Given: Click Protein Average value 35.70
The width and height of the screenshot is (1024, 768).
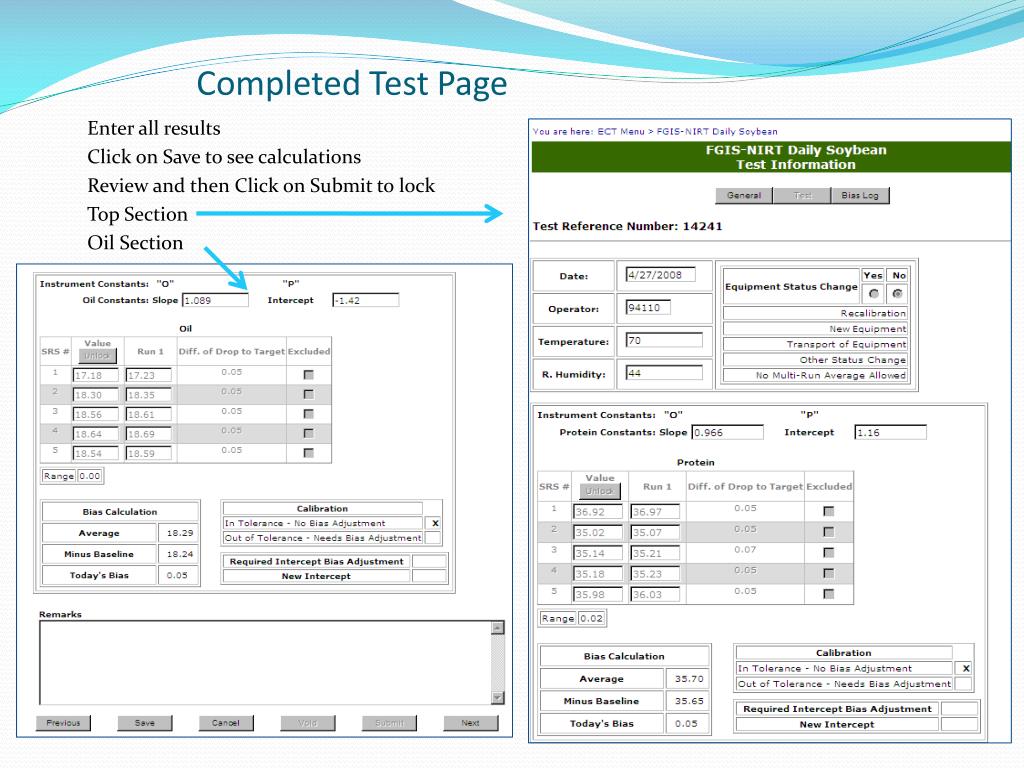Looking at the screenshot, I should [688, 679].
